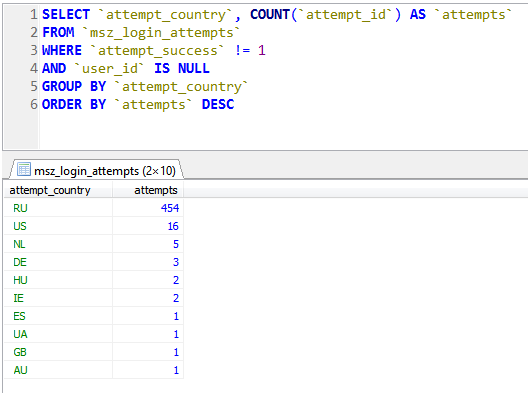
Task: Click user_id identifier on line 4
Action: pyautogui.click(x=109, y=69)
